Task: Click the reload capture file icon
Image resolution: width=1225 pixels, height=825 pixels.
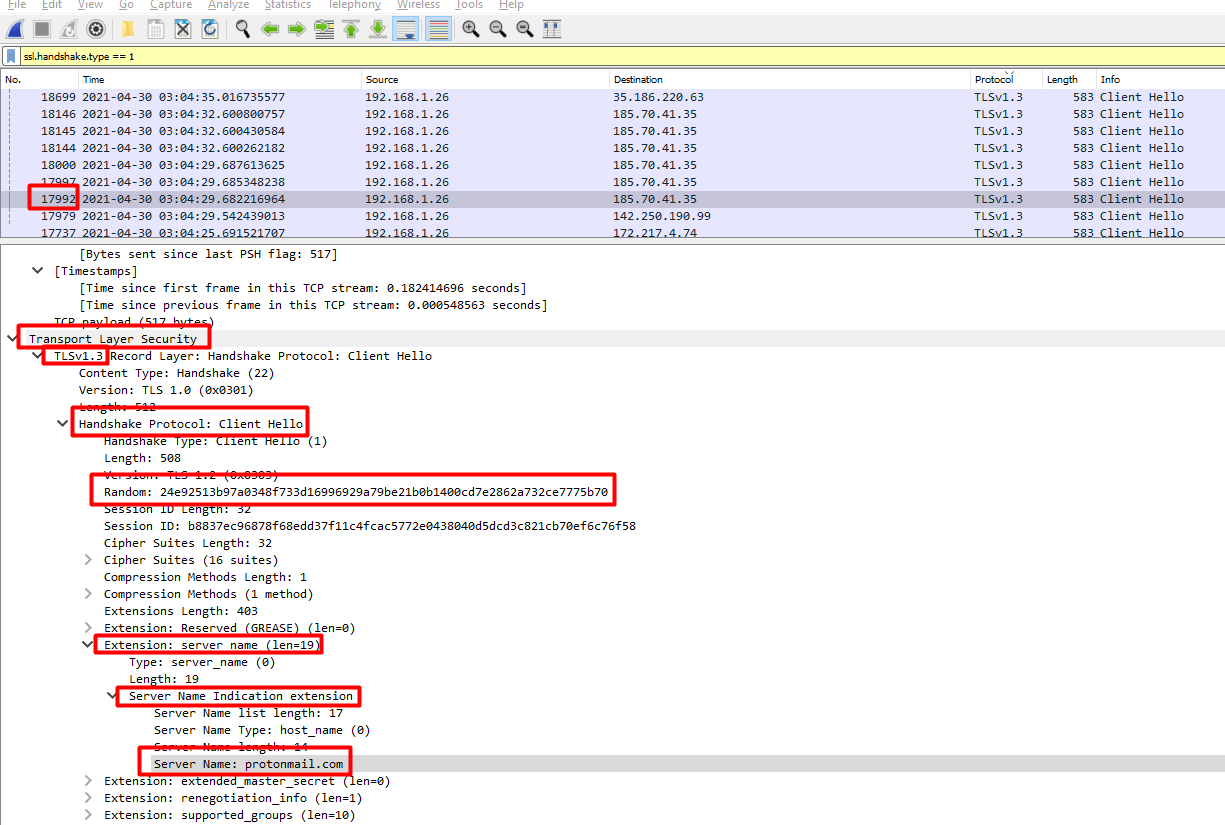Action: [x=210, y=29]
